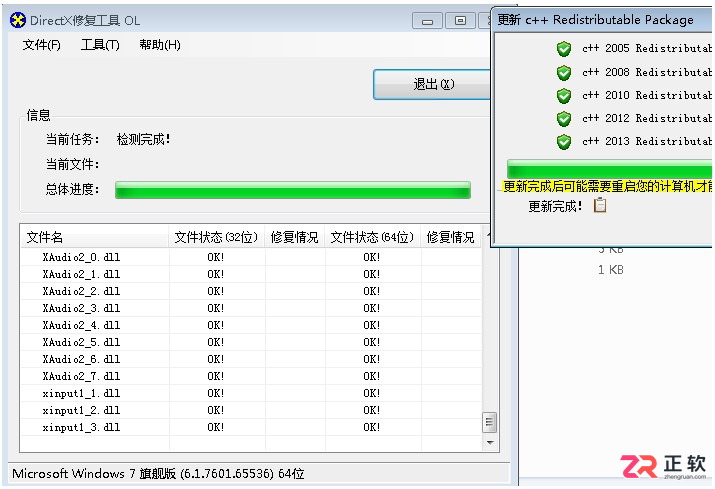Click the 文件状态(64位) column header
Screen dimensions: 715x489
373,237
